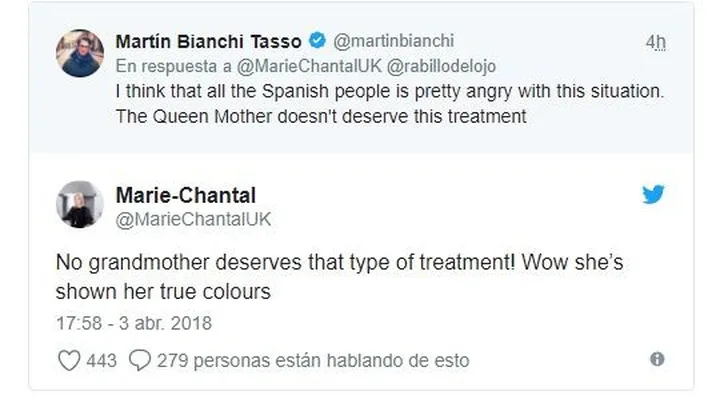
Task: Click the 4h timestamp on the reply
Action: [656, 42]
